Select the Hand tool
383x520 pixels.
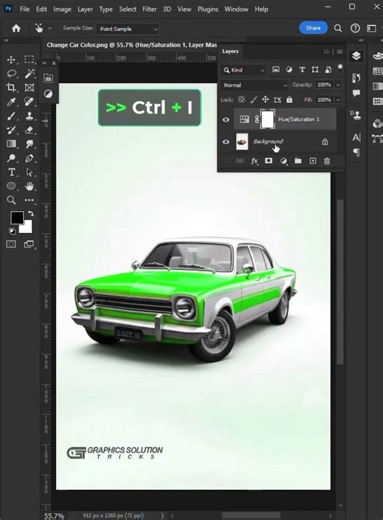29,186
